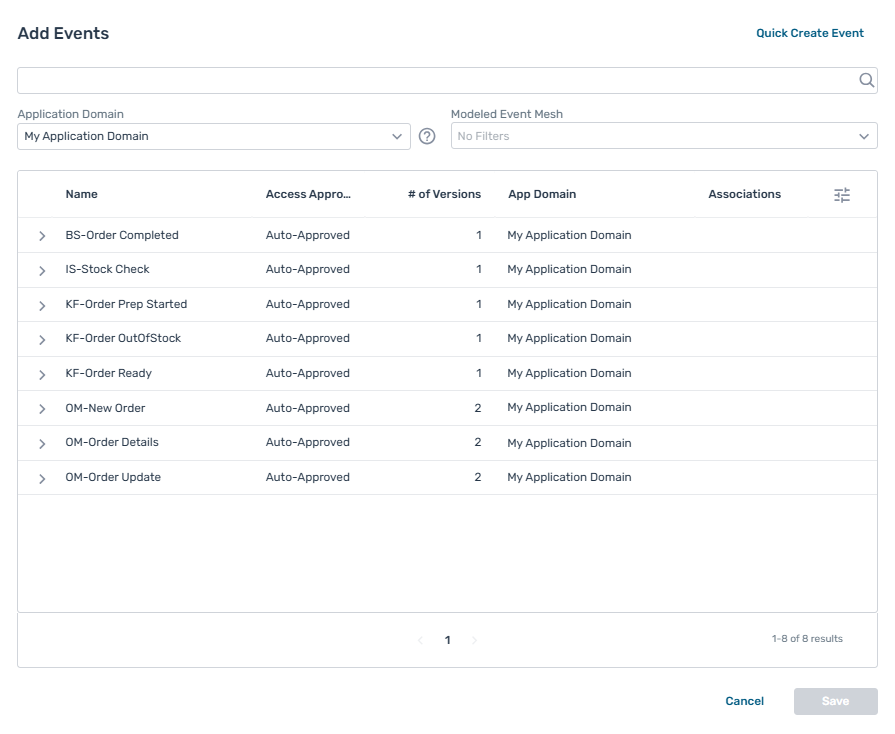Screen dimensions: 895x734
Task: Open the Application Domain help icon
Action: (x=427, y=137)
